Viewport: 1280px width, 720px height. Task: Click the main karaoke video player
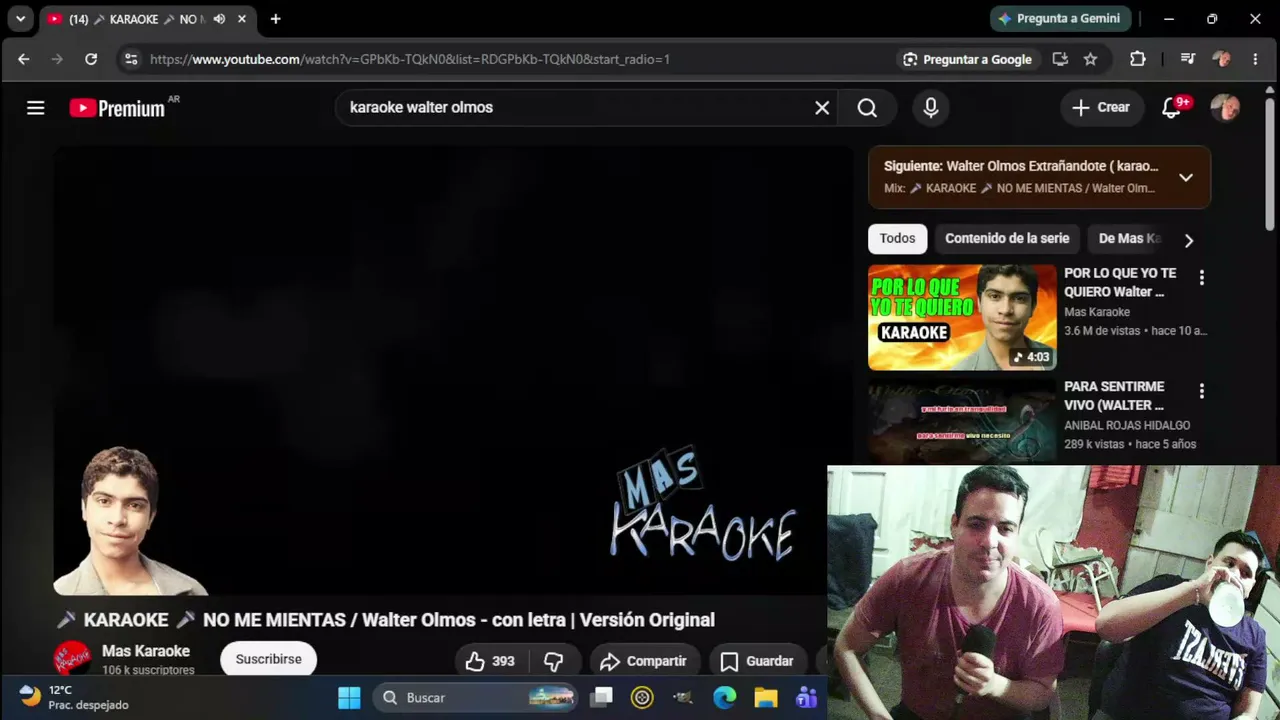click(x=454, y=371)
